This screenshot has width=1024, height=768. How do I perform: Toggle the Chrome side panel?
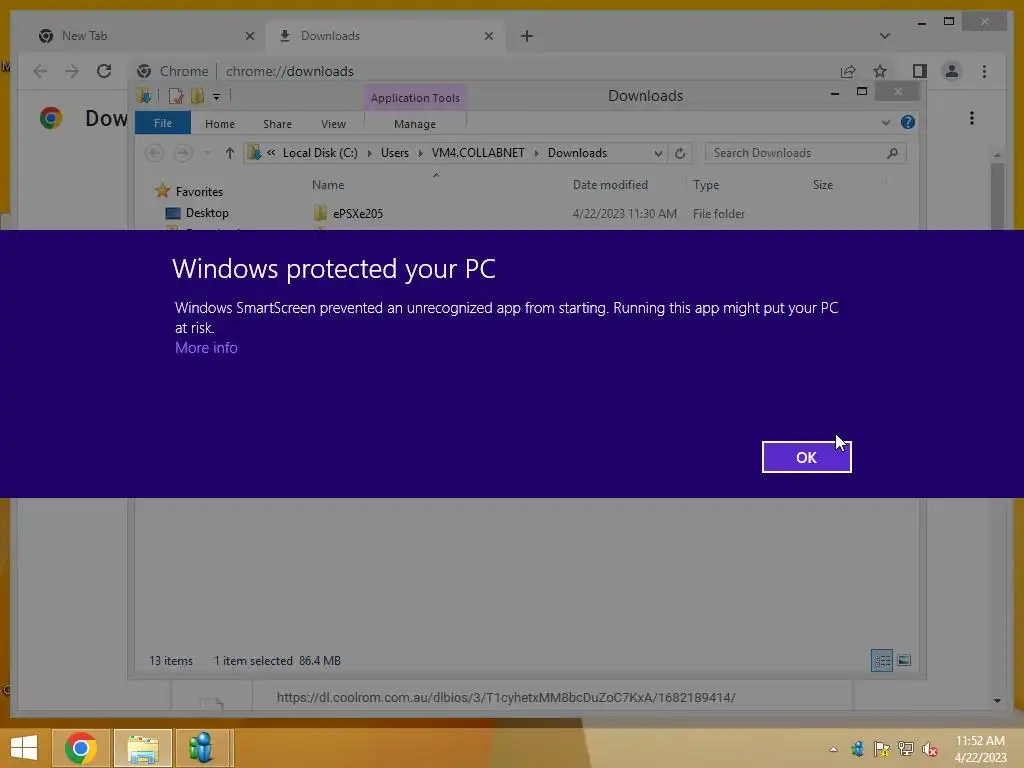tap(920, 71)
